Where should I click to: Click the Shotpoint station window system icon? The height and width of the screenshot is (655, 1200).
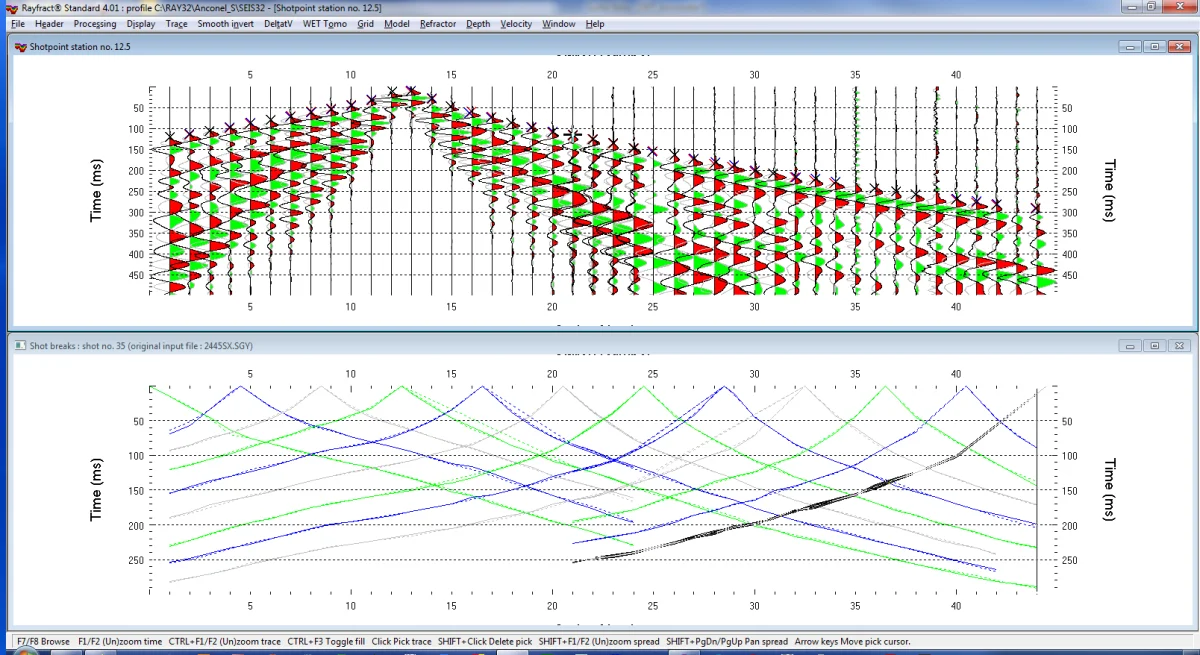(x=22, y=46)
